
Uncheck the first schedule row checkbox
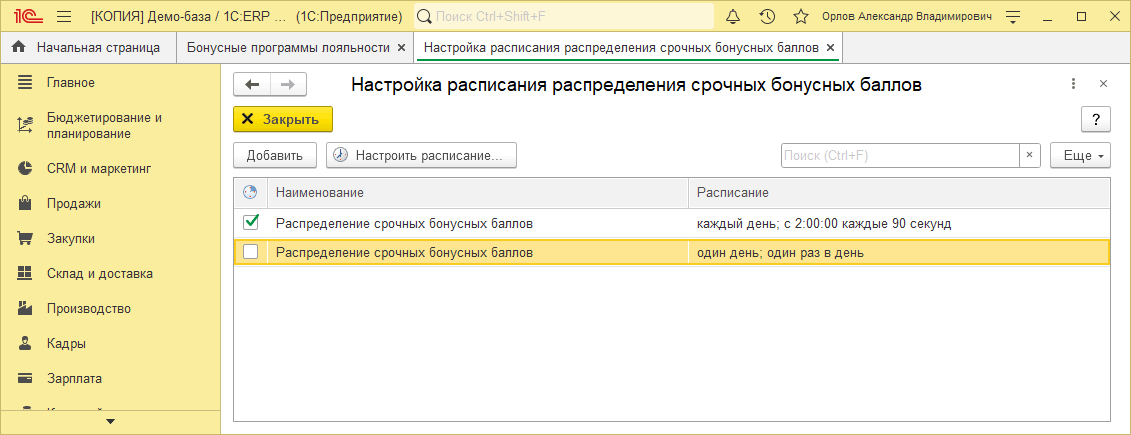251,222
